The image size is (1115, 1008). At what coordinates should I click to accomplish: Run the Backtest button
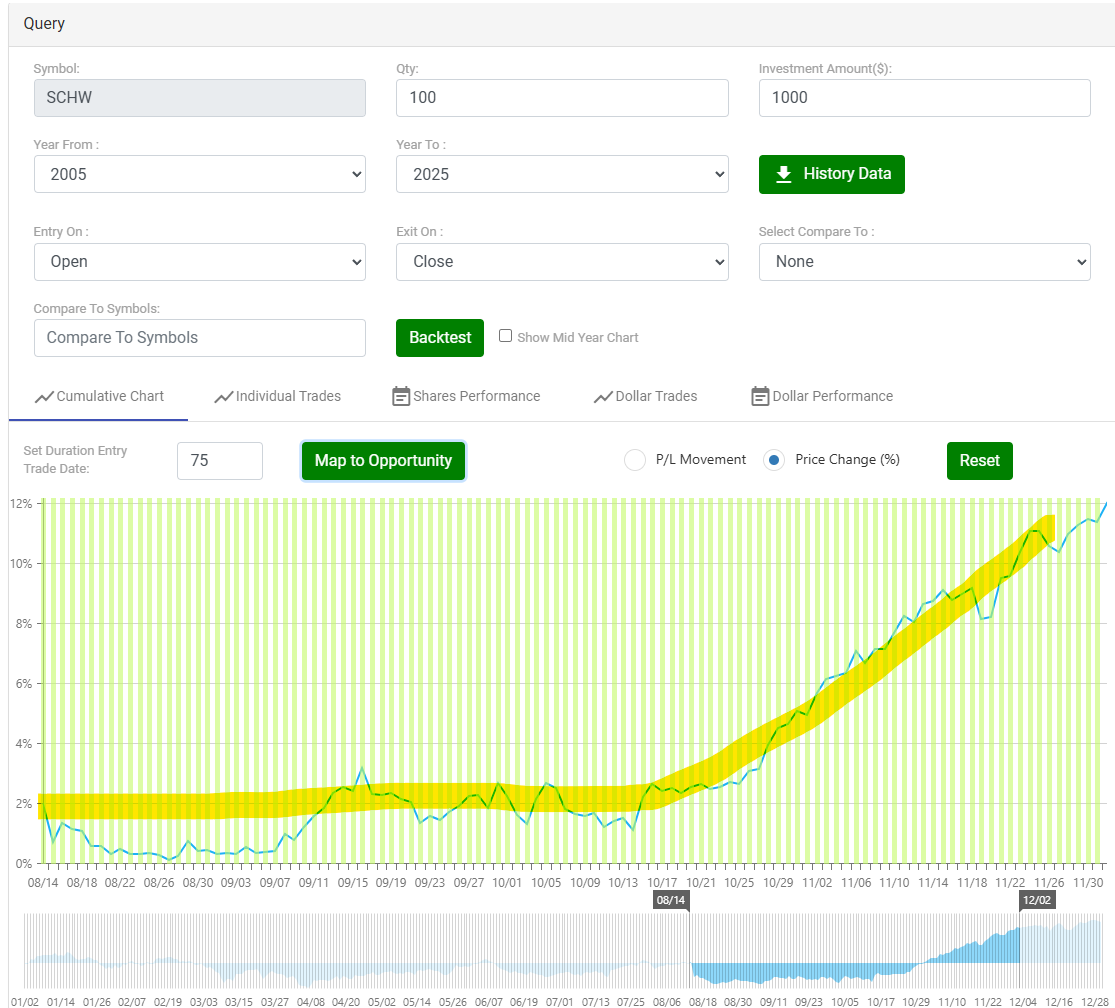pyautogui.click(x=440, y=338)
